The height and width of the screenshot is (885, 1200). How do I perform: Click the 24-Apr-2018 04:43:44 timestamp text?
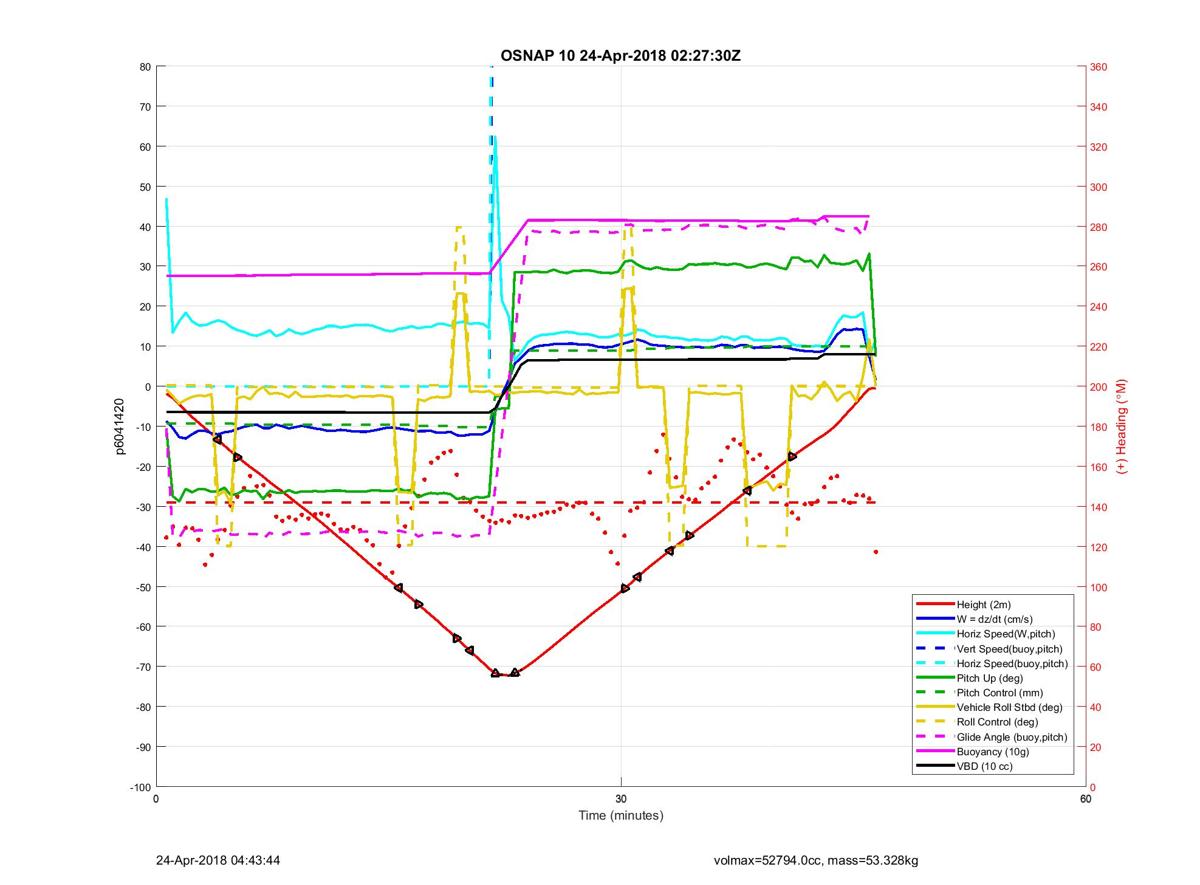[218, 860]
